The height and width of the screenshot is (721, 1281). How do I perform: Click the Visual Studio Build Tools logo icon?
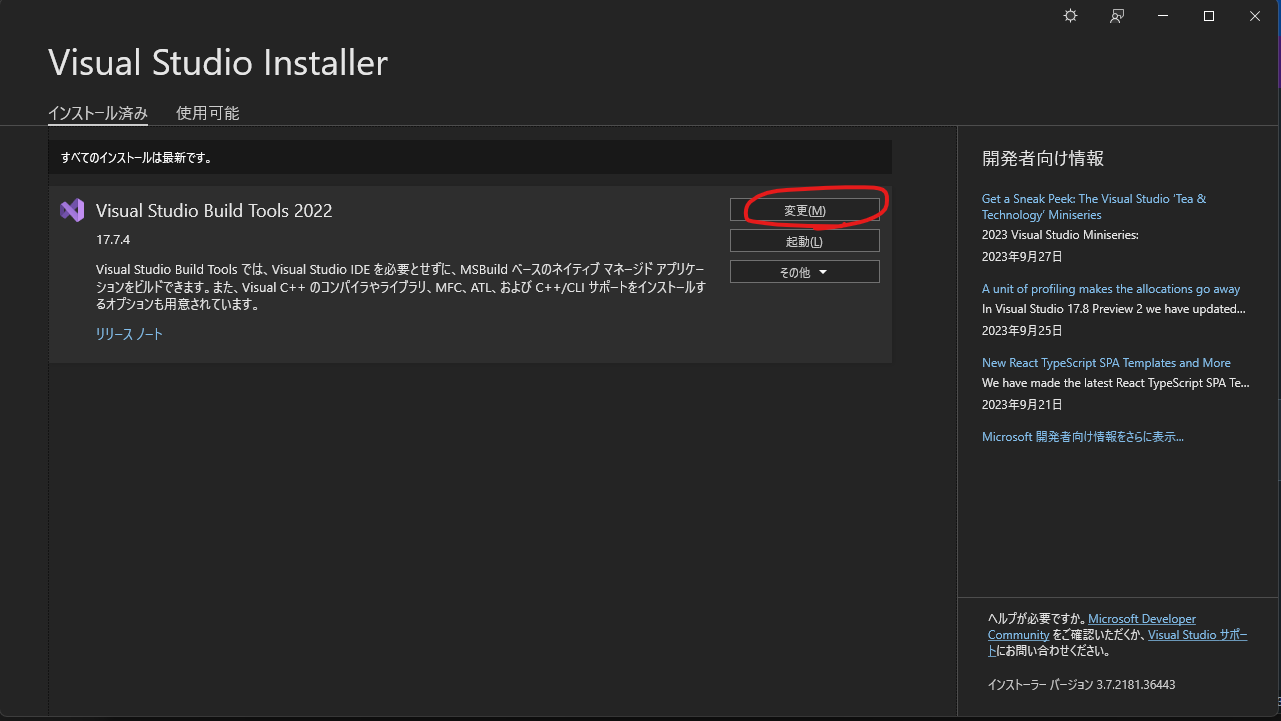tap(72, 210)
